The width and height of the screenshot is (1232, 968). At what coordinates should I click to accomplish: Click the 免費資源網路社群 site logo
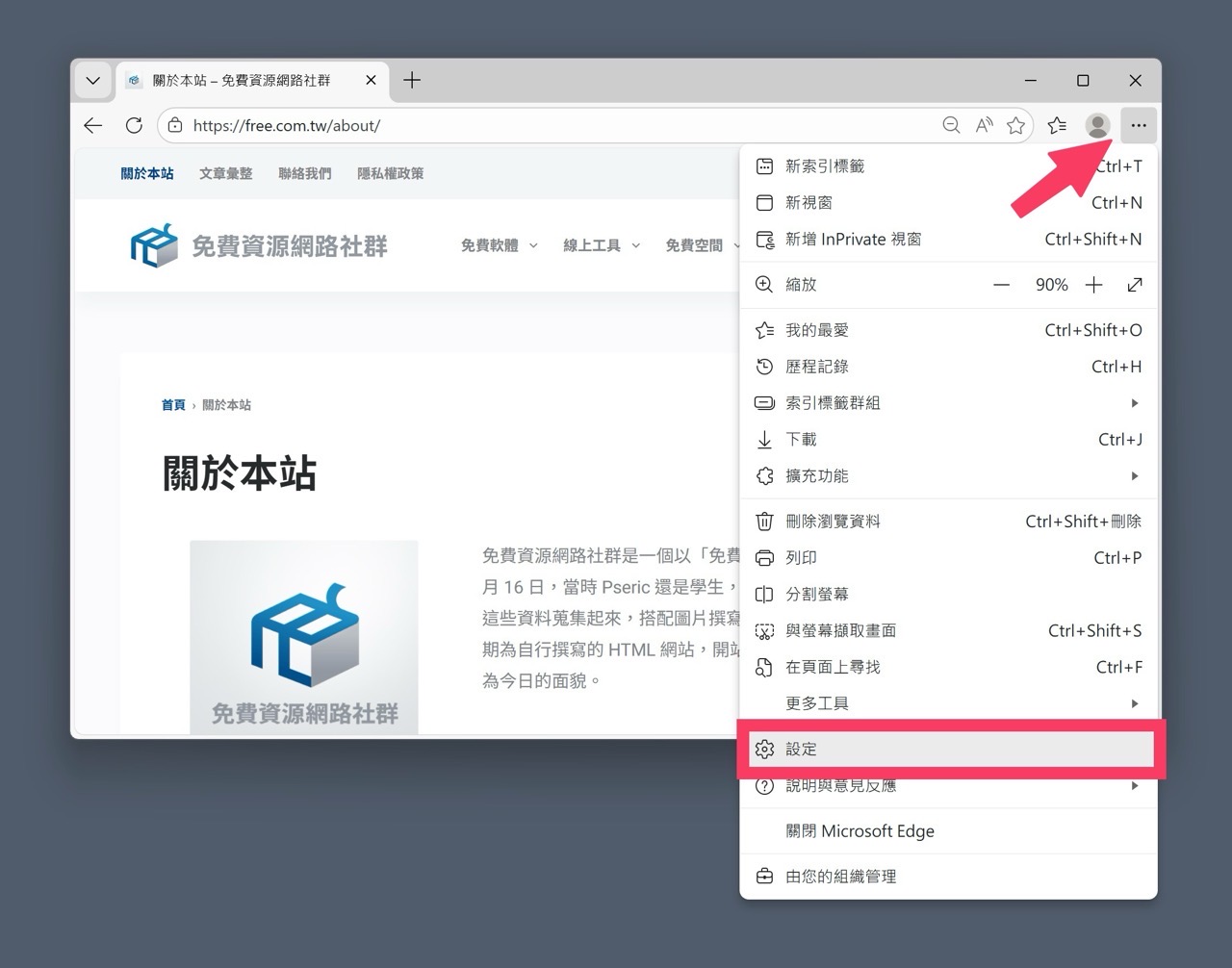point(260,245)
